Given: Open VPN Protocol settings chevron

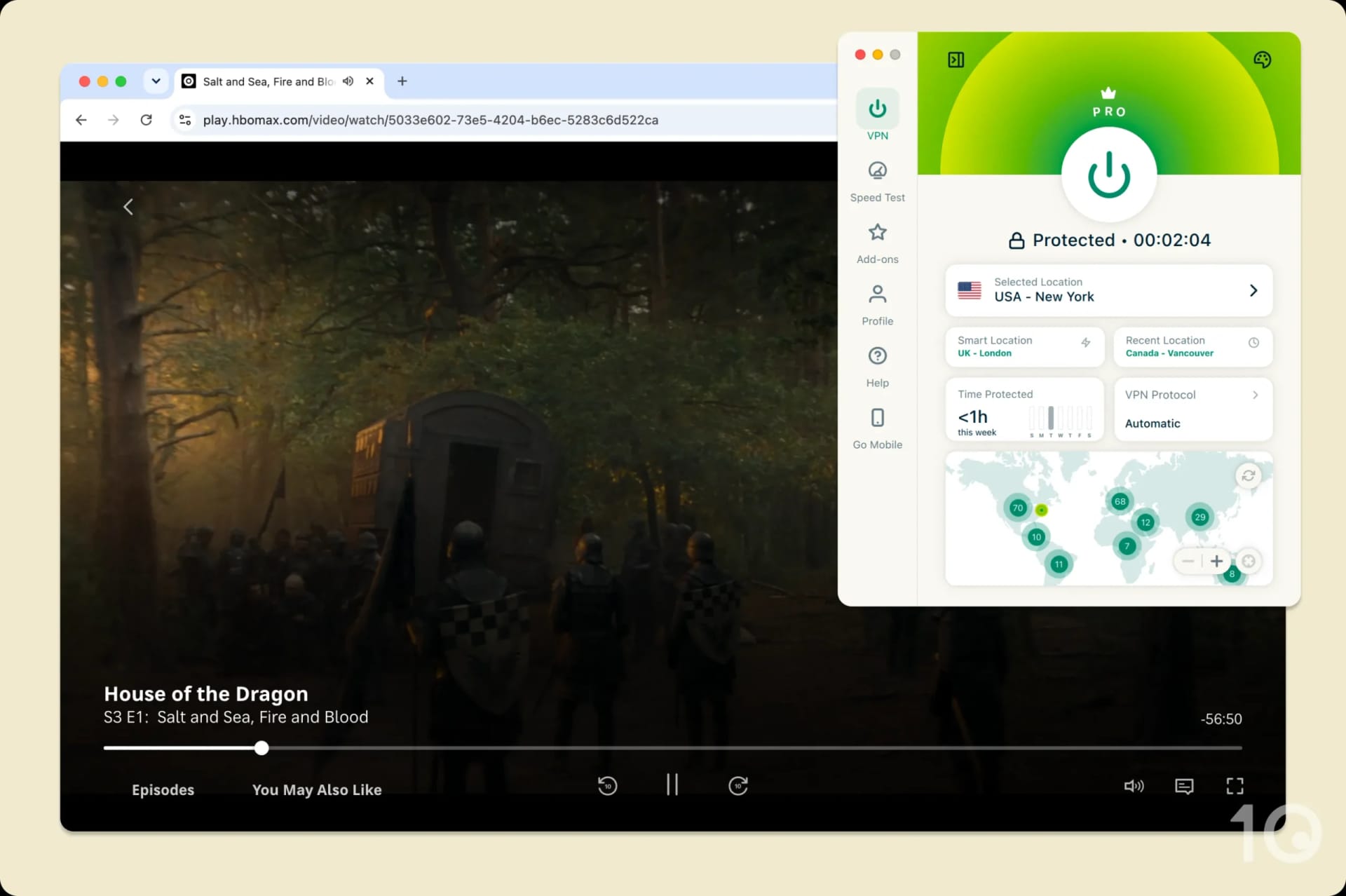Looking at the screenshot, I should [1255, 395].
